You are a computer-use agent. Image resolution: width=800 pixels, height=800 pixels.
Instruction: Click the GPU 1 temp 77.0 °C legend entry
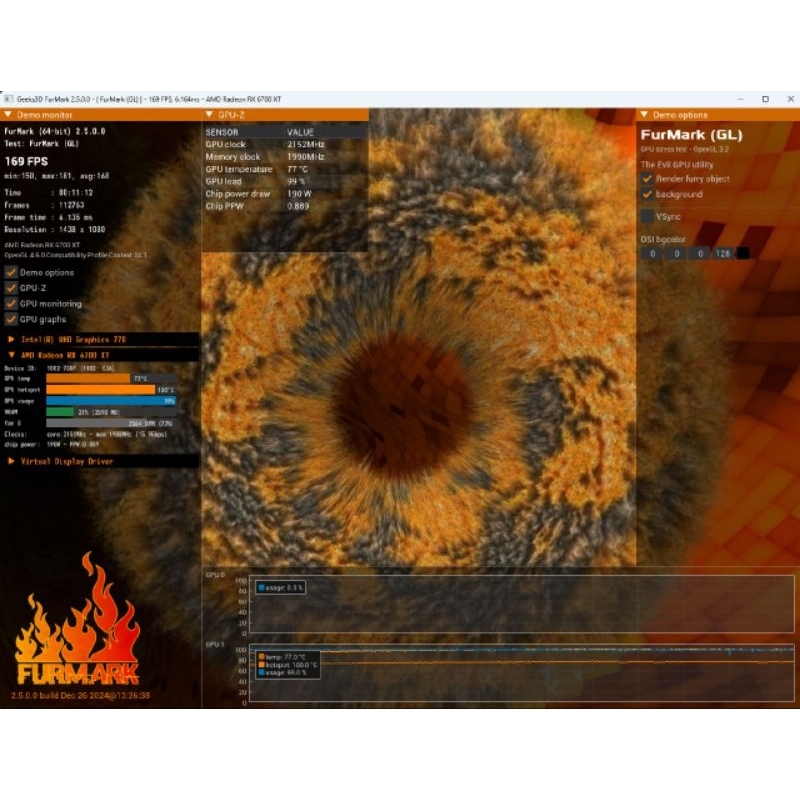(282, 657)
